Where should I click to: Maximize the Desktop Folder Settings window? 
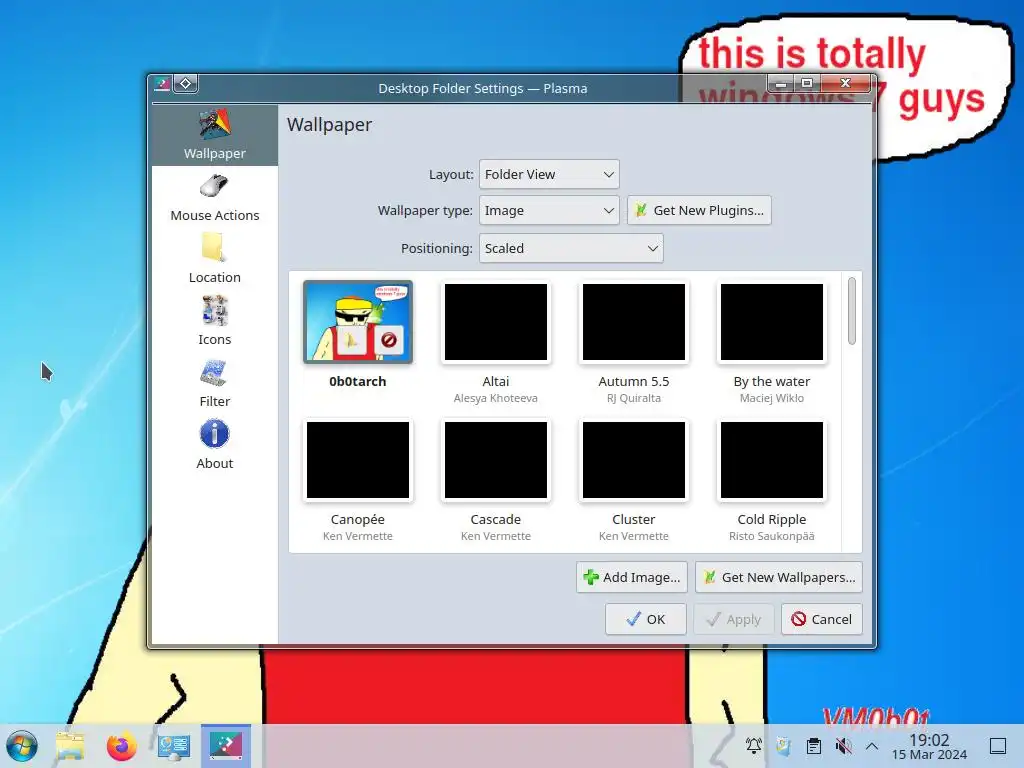[x=807, y=84]
